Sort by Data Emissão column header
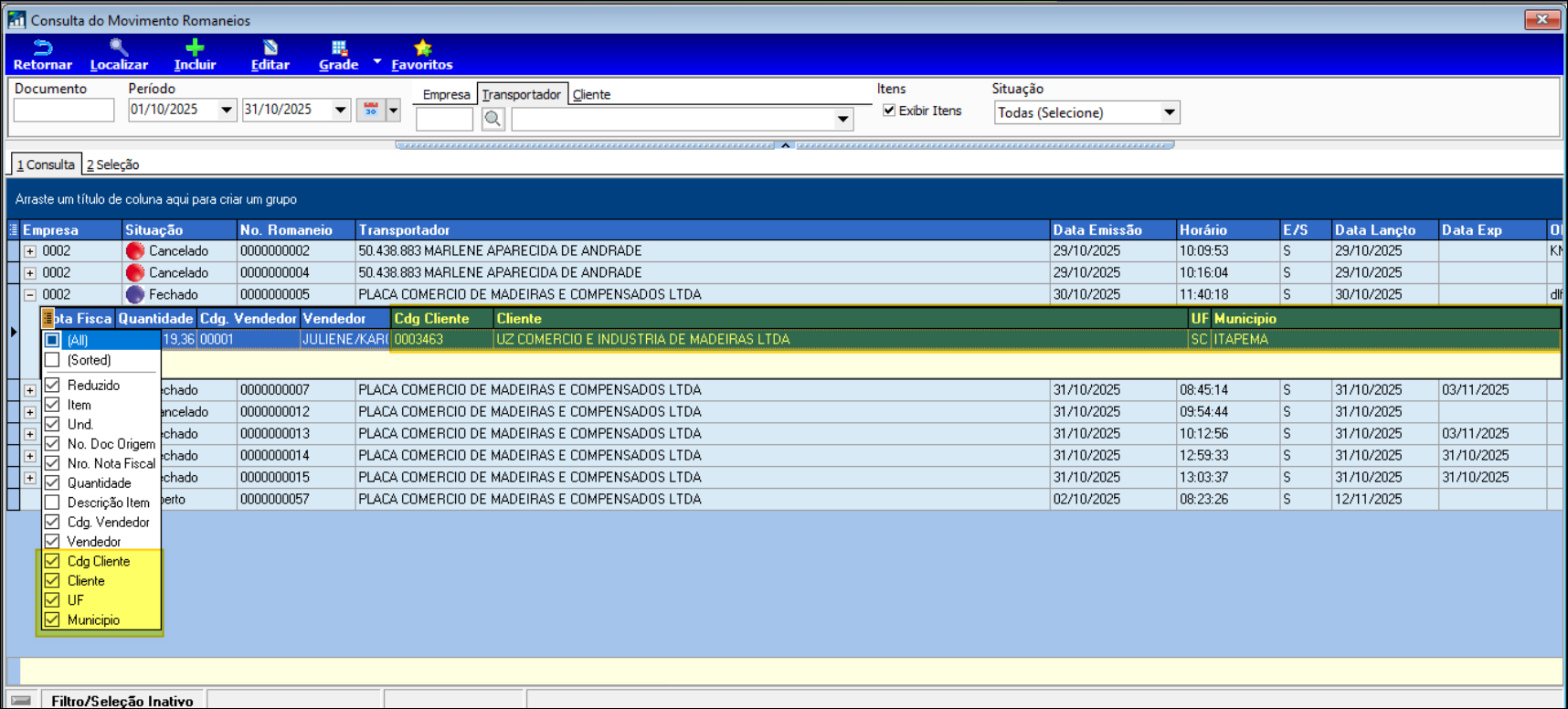1568x709 pixels. (1097, 230)
